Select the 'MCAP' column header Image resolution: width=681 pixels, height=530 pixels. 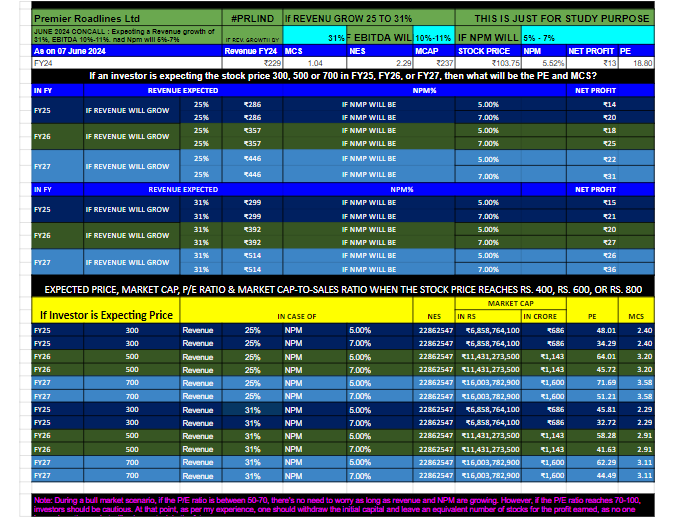[434, 51]
